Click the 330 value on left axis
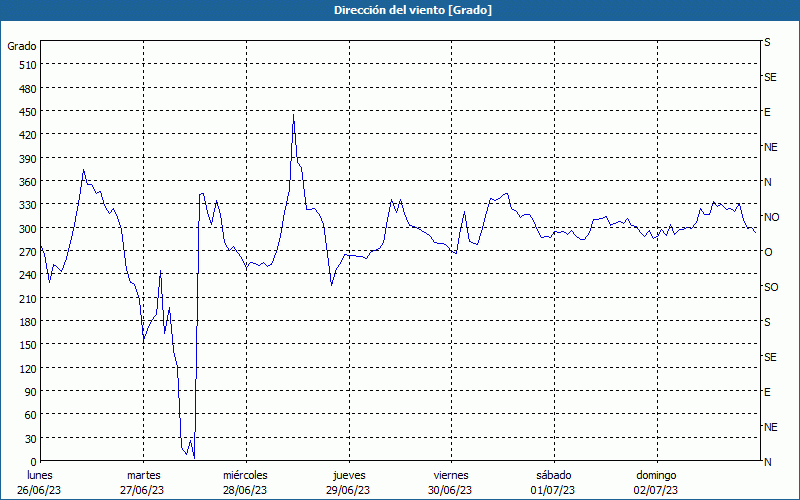 pyautogui.click(x=28, y=206)
